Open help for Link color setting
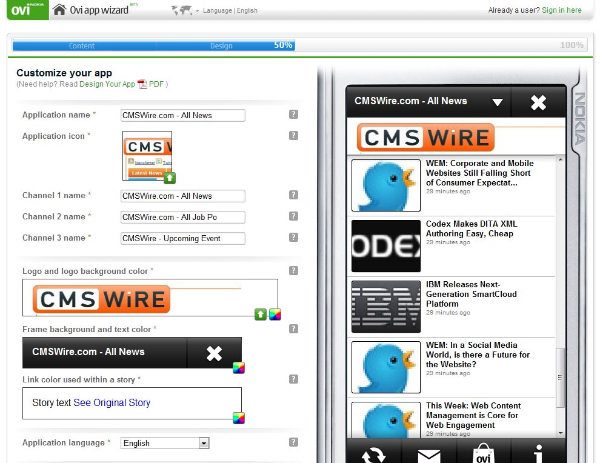This screenshot has height=463, width=600. pyautogui.click(x=293, y=379)
